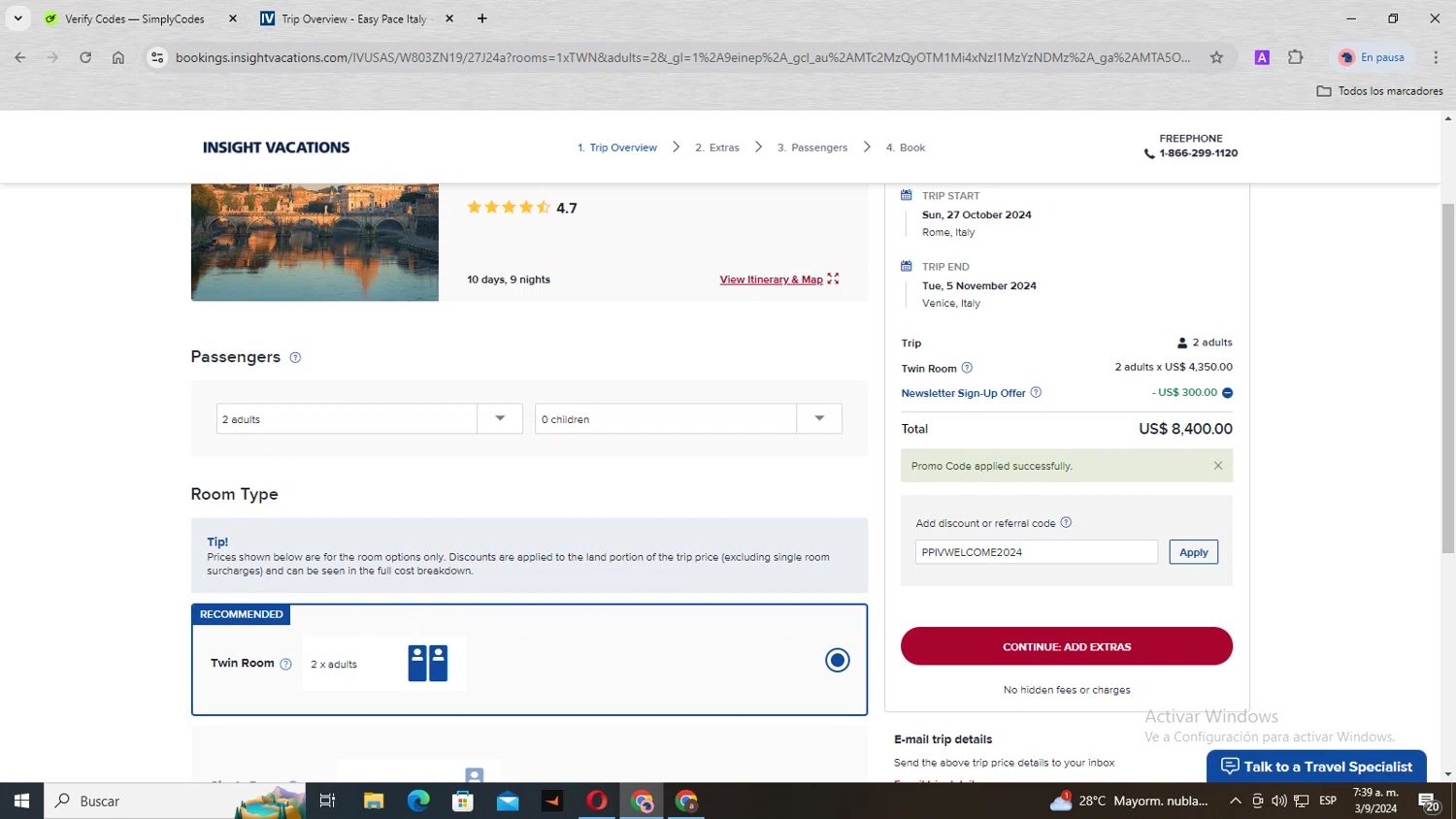Reload the current page
This screenshot has height=819, width=1456.
coord(85,57)
